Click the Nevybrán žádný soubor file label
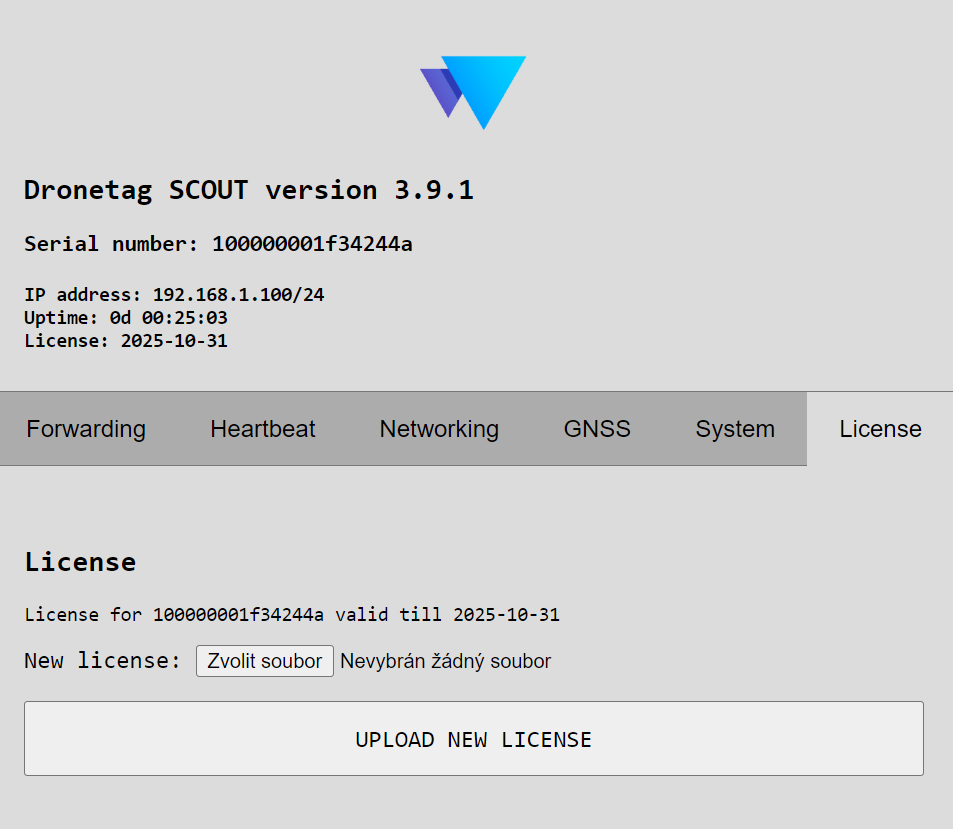Viewport: 955px width, 829px height. [x=445, y=661]
